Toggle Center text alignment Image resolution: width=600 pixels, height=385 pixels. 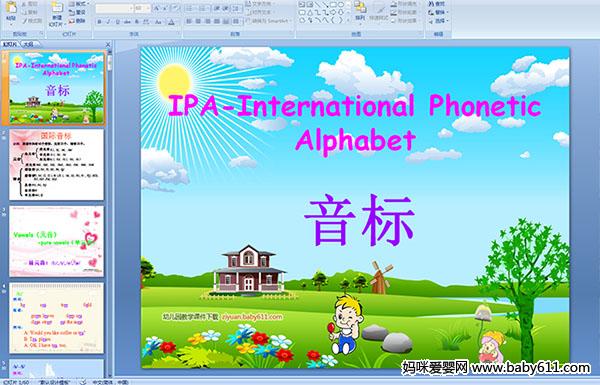[198, 21]
